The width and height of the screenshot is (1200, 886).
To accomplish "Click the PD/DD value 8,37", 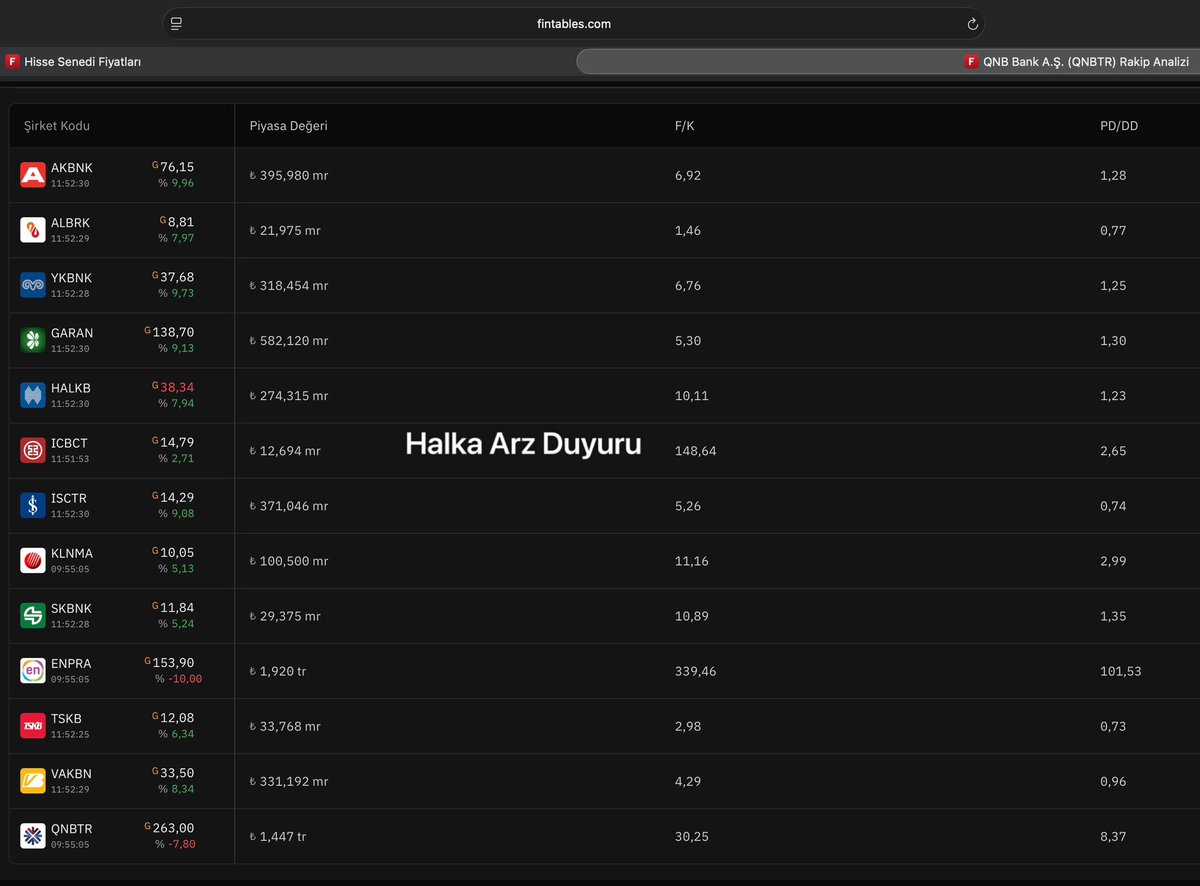I will tap(1113, 836).
